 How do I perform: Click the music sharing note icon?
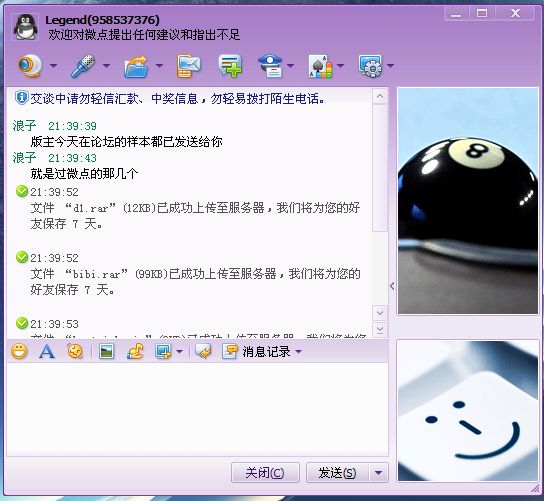pos(135,351)
